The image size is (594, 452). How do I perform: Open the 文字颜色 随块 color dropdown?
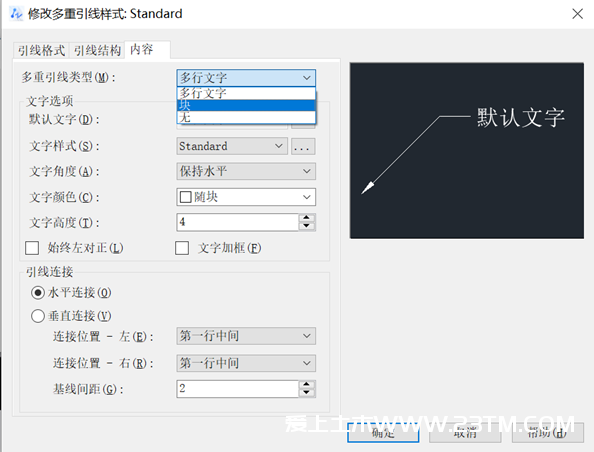[246, 197]
